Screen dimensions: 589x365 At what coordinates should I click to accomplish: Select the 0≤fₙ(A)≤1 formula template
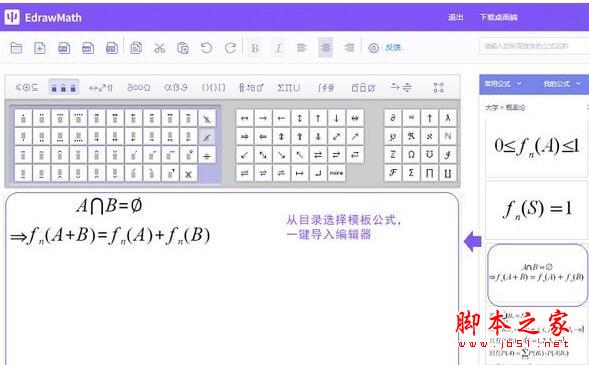[x=536, y=148]
